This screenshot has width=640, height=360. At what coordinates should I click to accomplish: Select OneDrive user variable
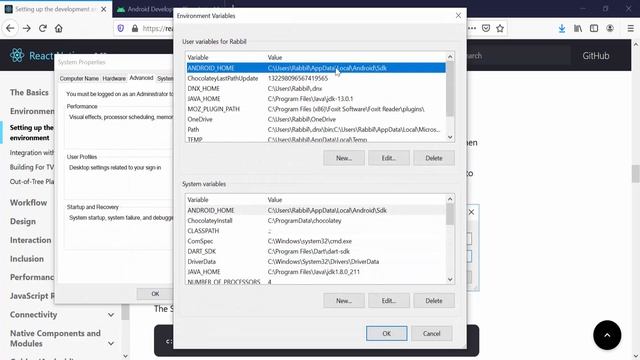click(x=316, y=119)
